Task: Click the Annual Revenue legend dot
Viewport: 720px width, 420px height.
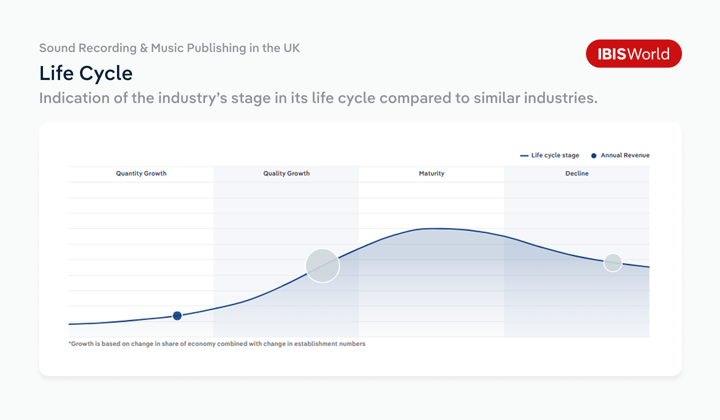Action: [594, 155]
